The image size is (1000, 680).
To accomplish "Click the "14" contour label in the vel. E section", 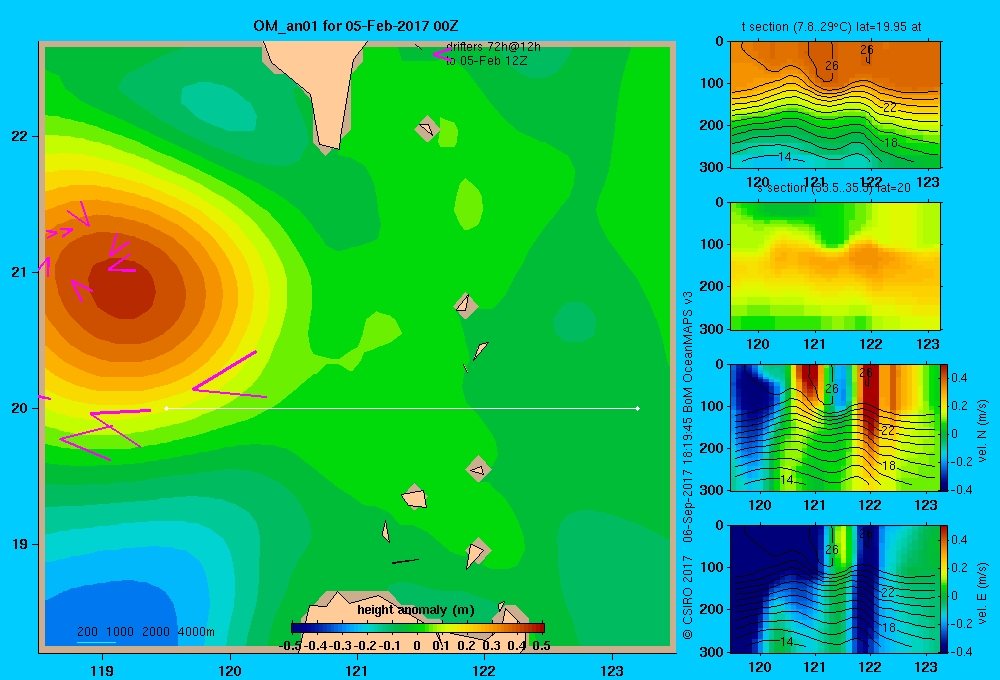I will click(787, 641).
